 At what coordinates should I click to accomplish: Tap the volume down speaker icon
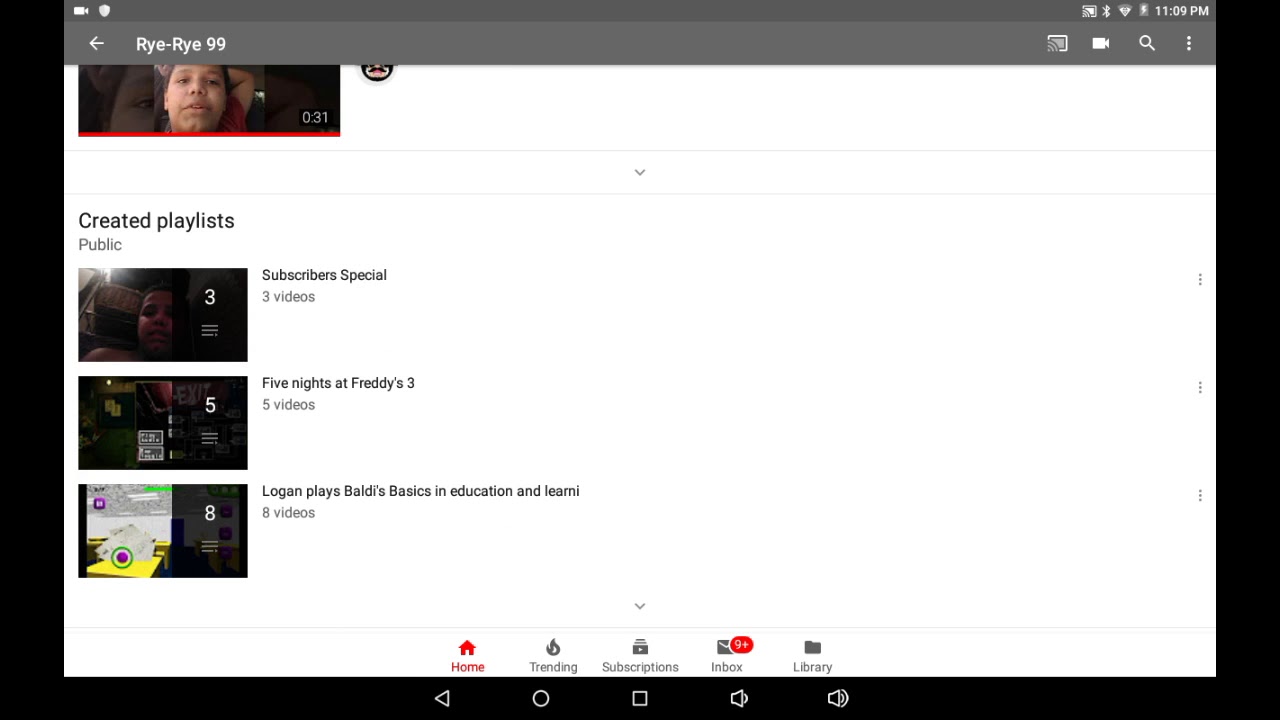[739, 698]
